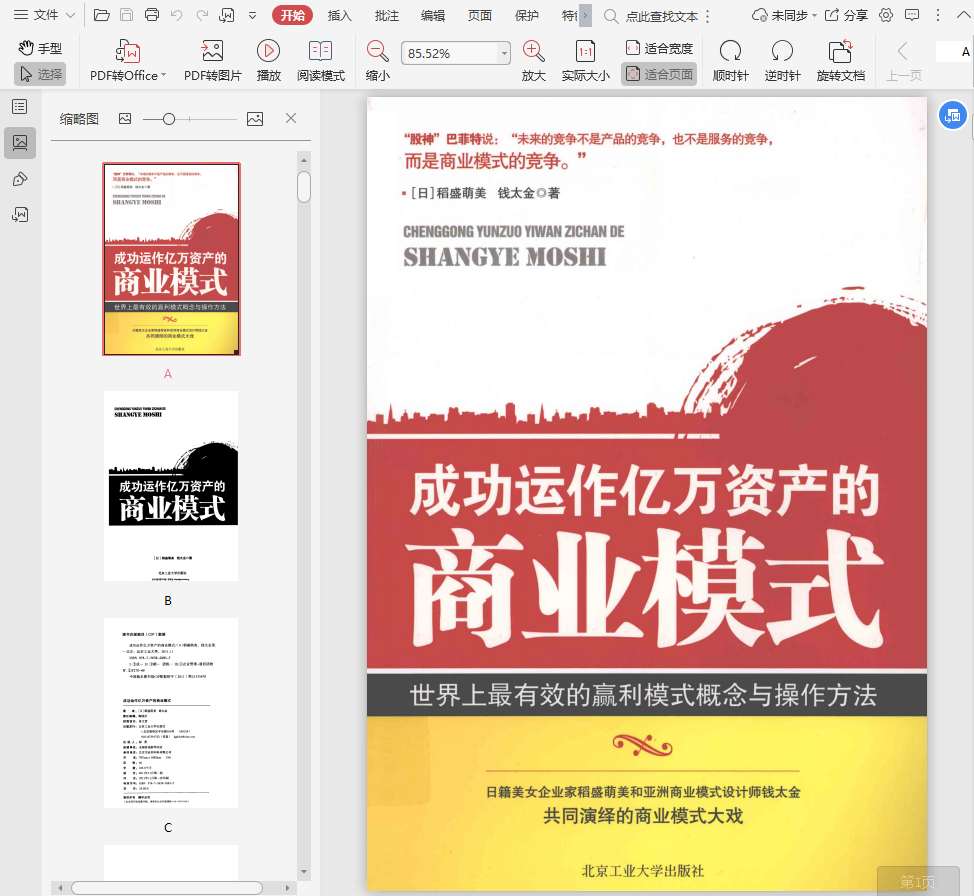Image resolution: width=974 pixels, height=896 pixels.
Task: Click the 85.52% zoom input field
Action: click(x=450, y=53)
